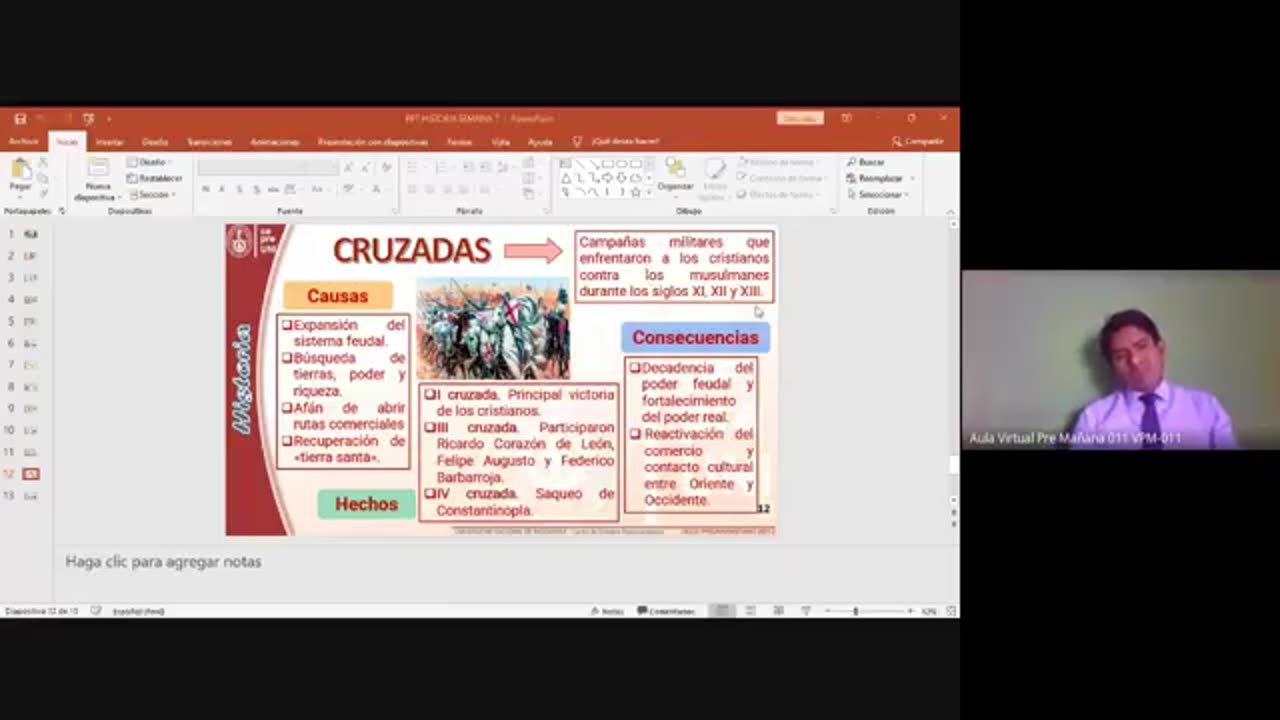Collapse the ribbon with the chevron
Image resolution: width=1280 pixels, height=720 pixels.
coord(950,211)
